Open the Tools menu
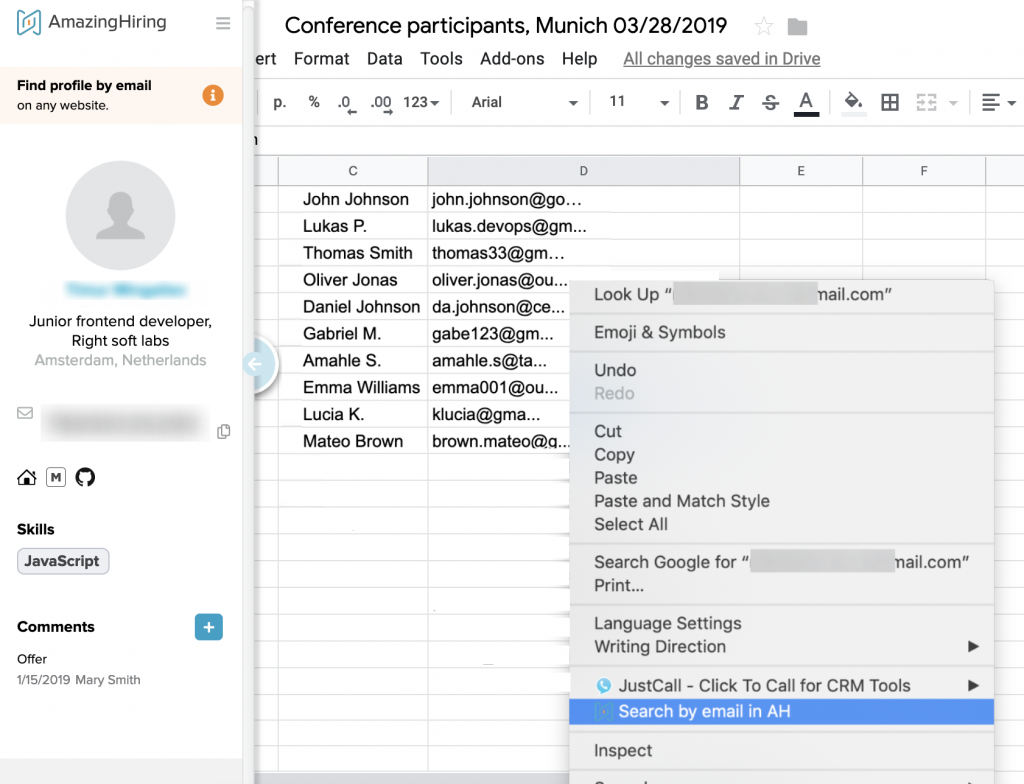The width and height of the screenshot is (1024, 784). tap(441, 59)
